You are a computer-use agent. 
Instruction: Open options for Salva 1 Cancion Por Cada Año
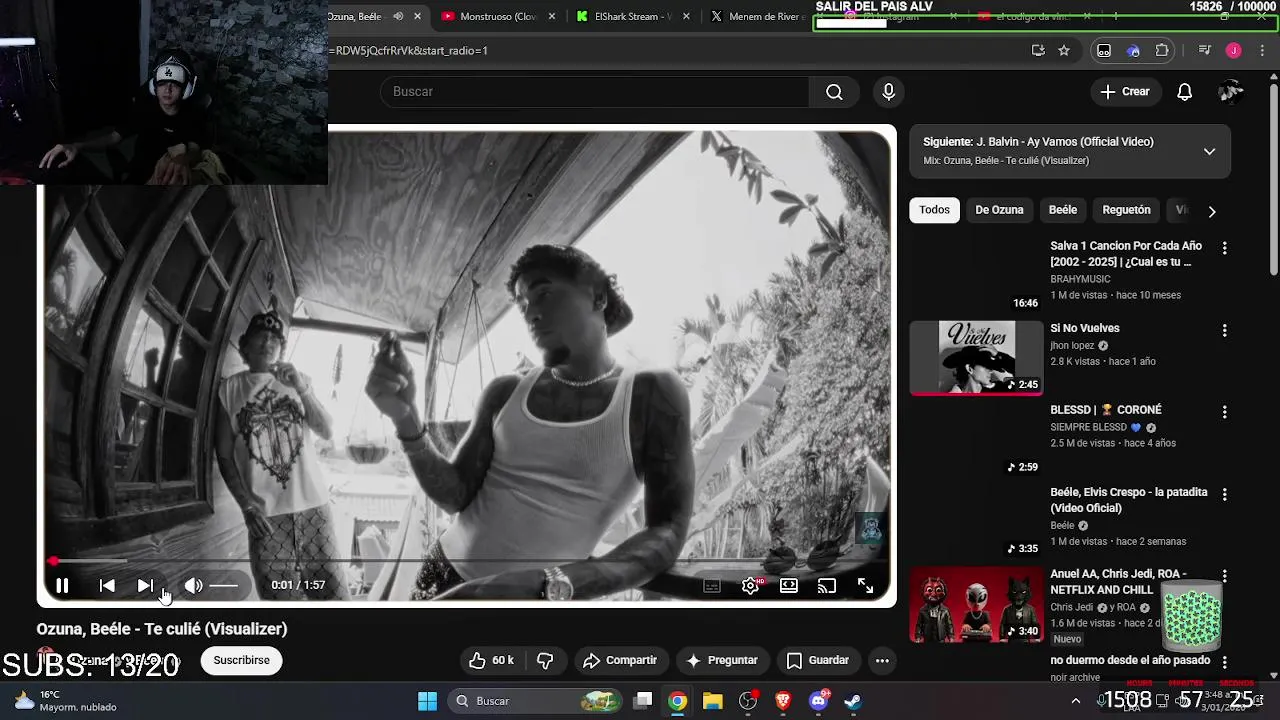(1224, 248)
